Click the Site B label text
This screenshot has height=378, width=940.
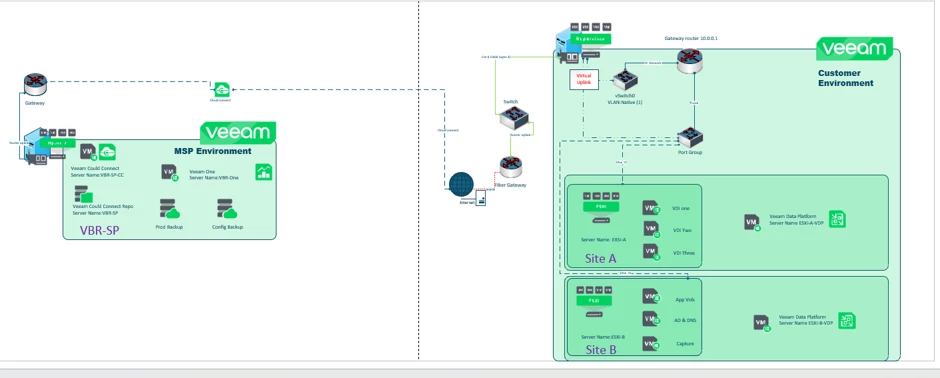(x=601, y=350)
